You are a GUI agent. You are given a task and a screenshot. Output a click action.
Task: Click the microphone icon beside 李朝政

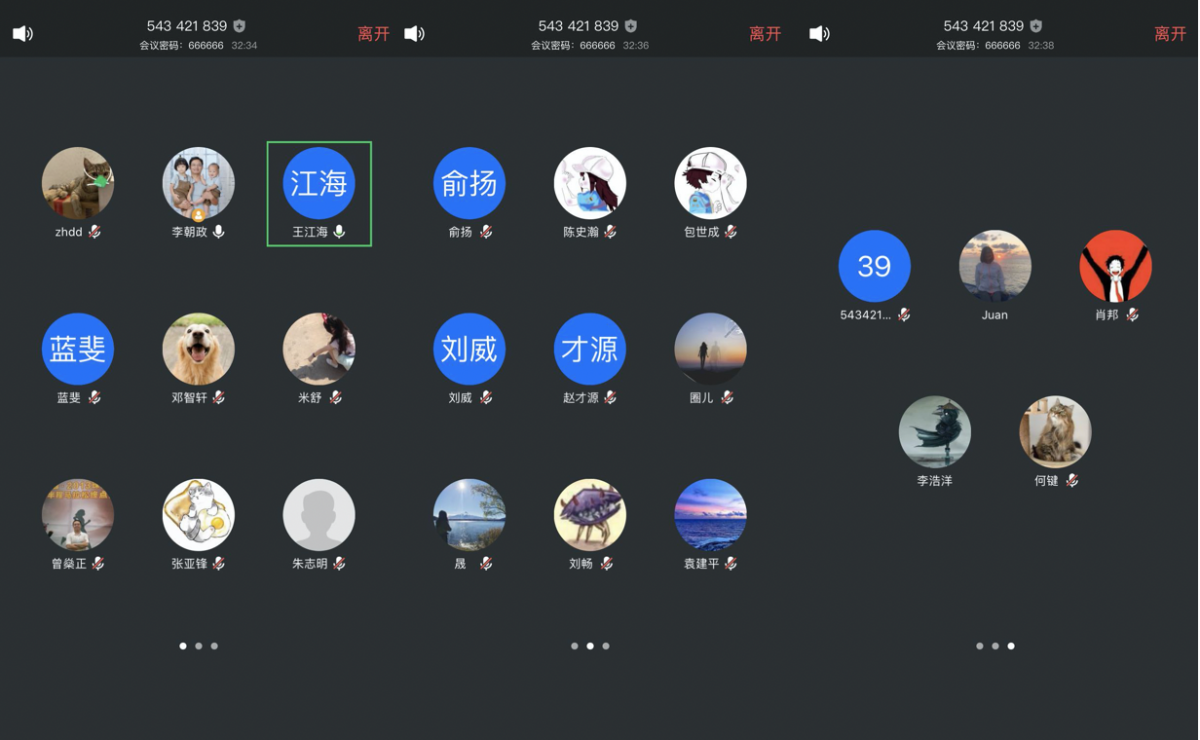[x=219, y=232]
